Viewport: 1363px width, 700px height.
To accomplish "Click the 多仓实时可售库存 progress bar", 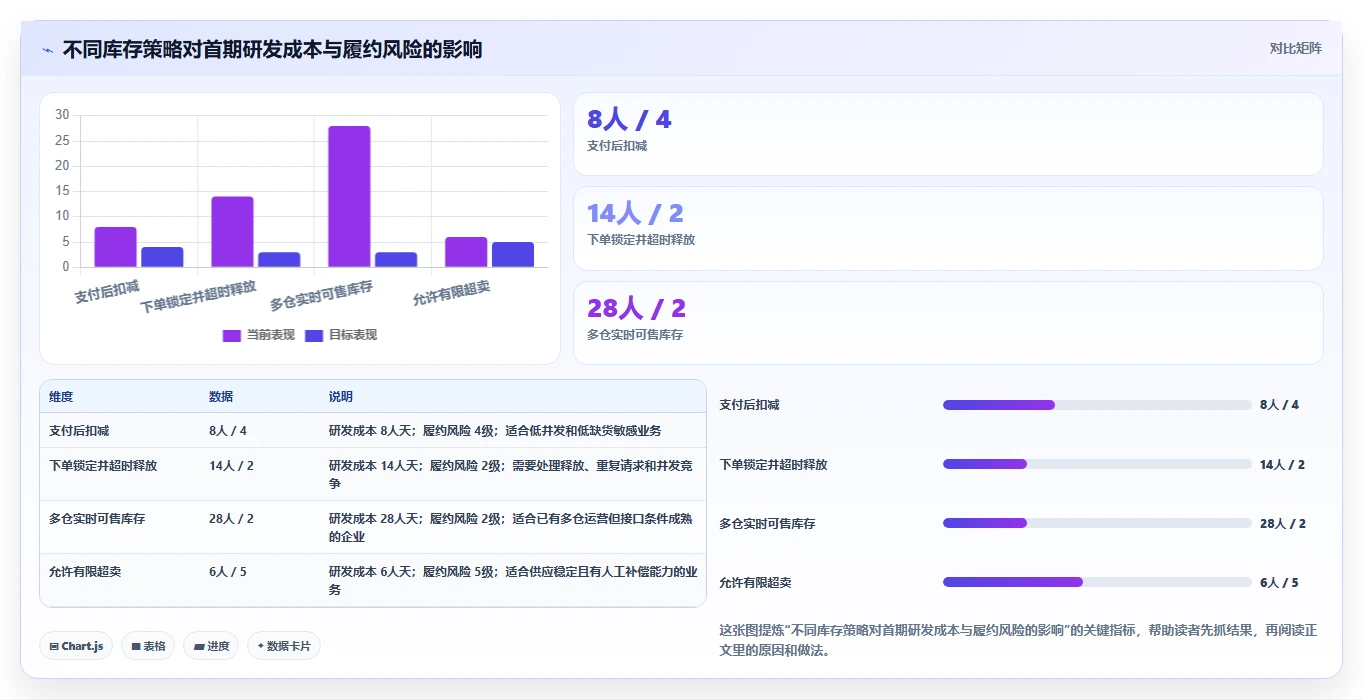I will (1097, 523).
